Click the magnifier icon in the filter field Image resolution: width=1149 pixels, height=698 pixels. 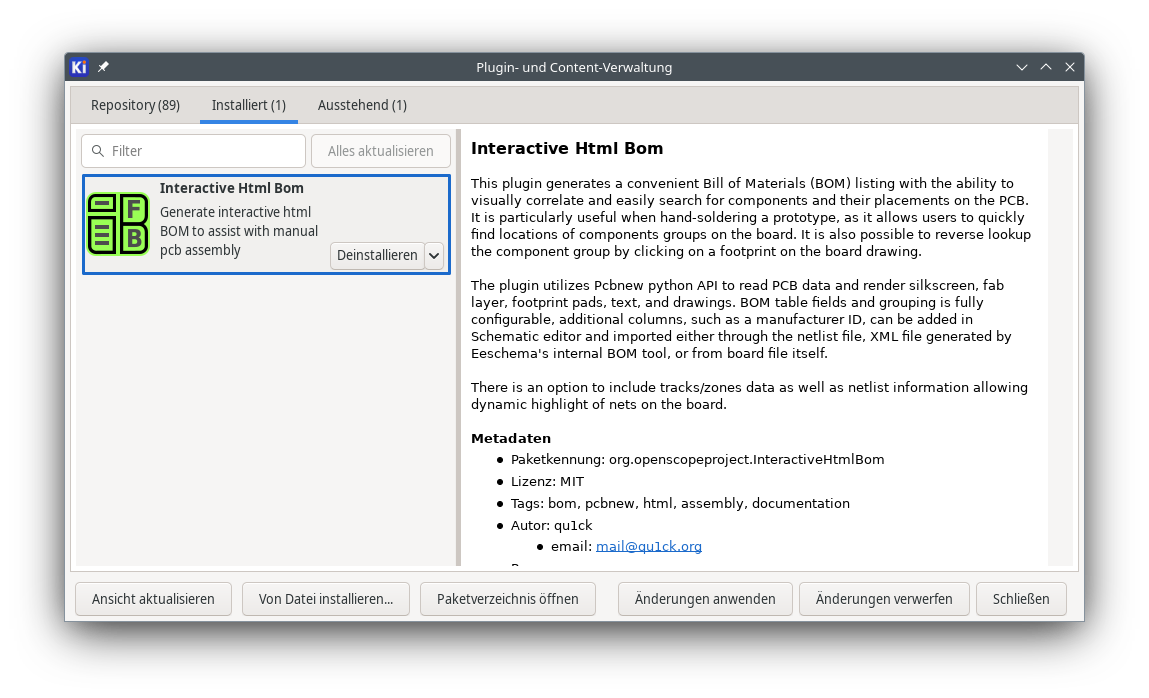[x=98, y=150]
